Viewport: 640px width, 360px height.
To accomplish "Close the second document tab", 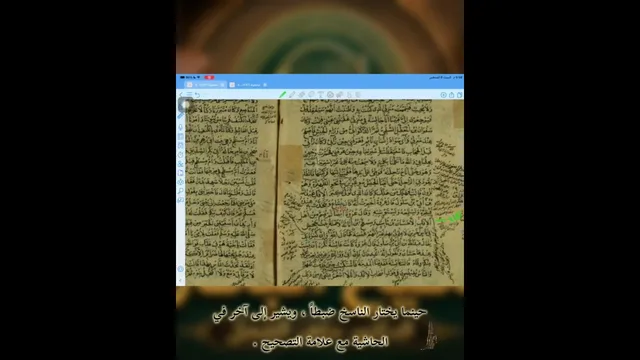I will (265, 85).
